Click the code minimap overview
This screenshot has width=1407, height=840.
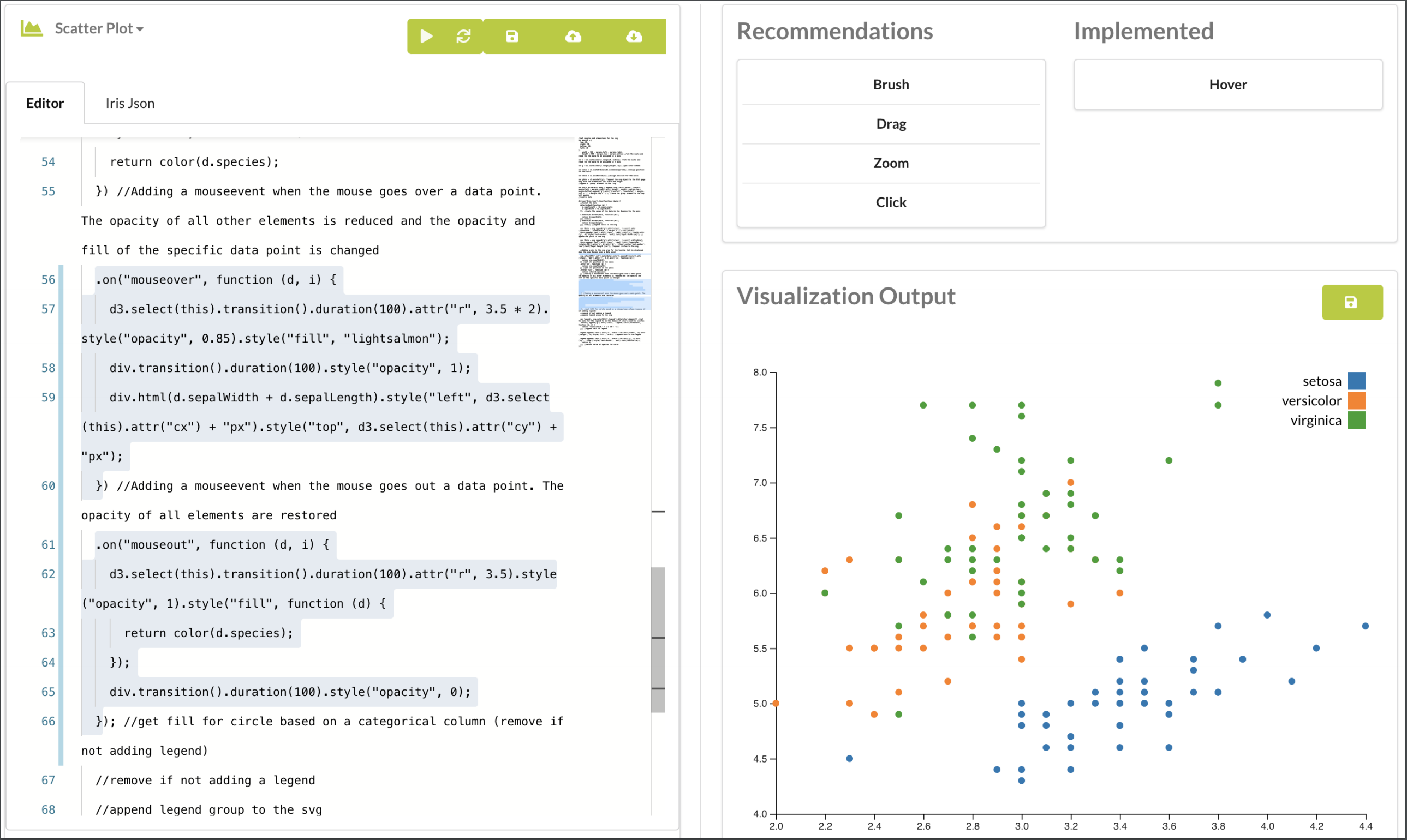pos(614,242)
